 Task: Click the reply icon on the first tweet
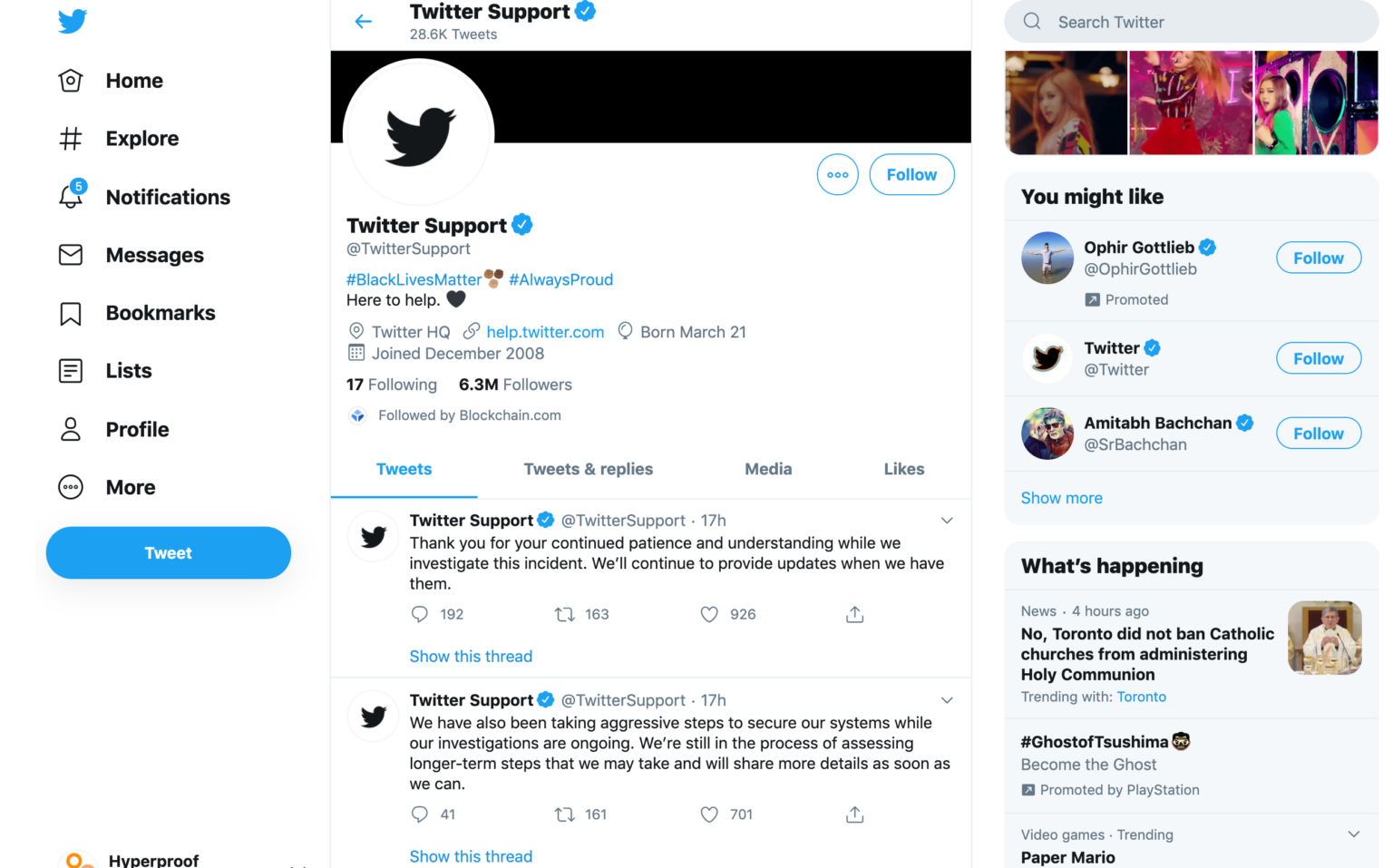pyautogui.click(x=419, y=614)
